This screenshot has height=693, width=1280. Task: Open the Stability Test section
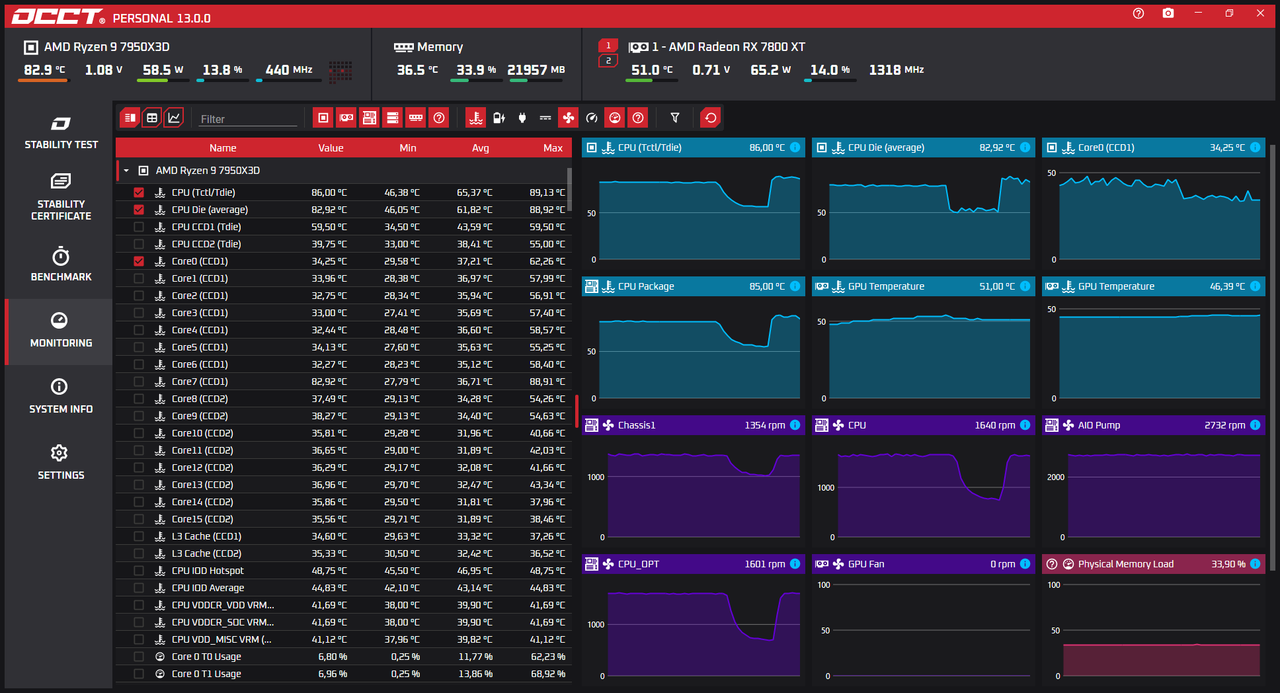(x=61, y=133)
